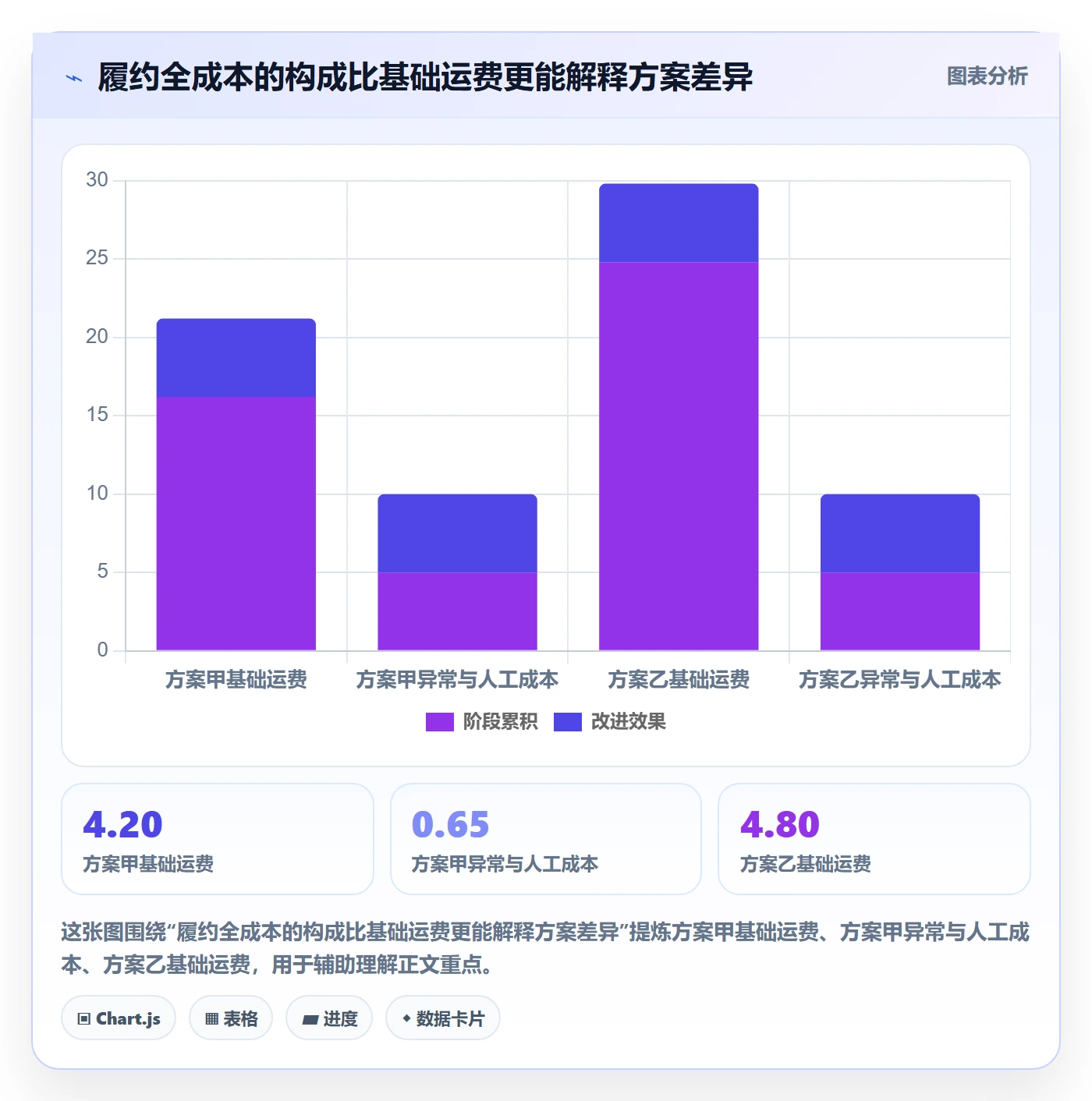Click the lightning bolt icon beside the title
The height and width of the screenshot is (1101, 1092).
[x=74, y=78]
